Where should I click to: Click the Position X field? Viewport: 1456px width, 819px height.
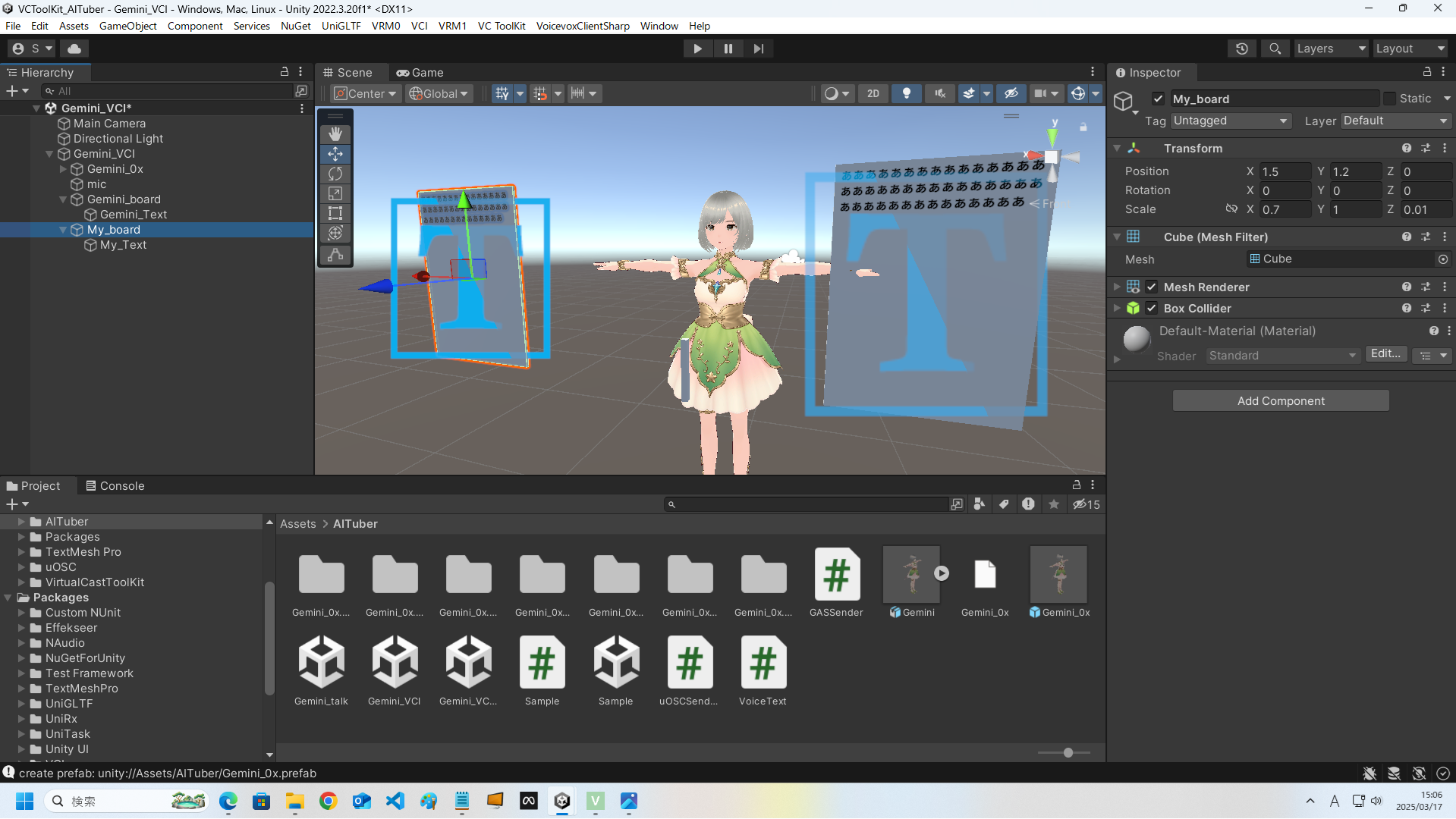point(1285,171)
